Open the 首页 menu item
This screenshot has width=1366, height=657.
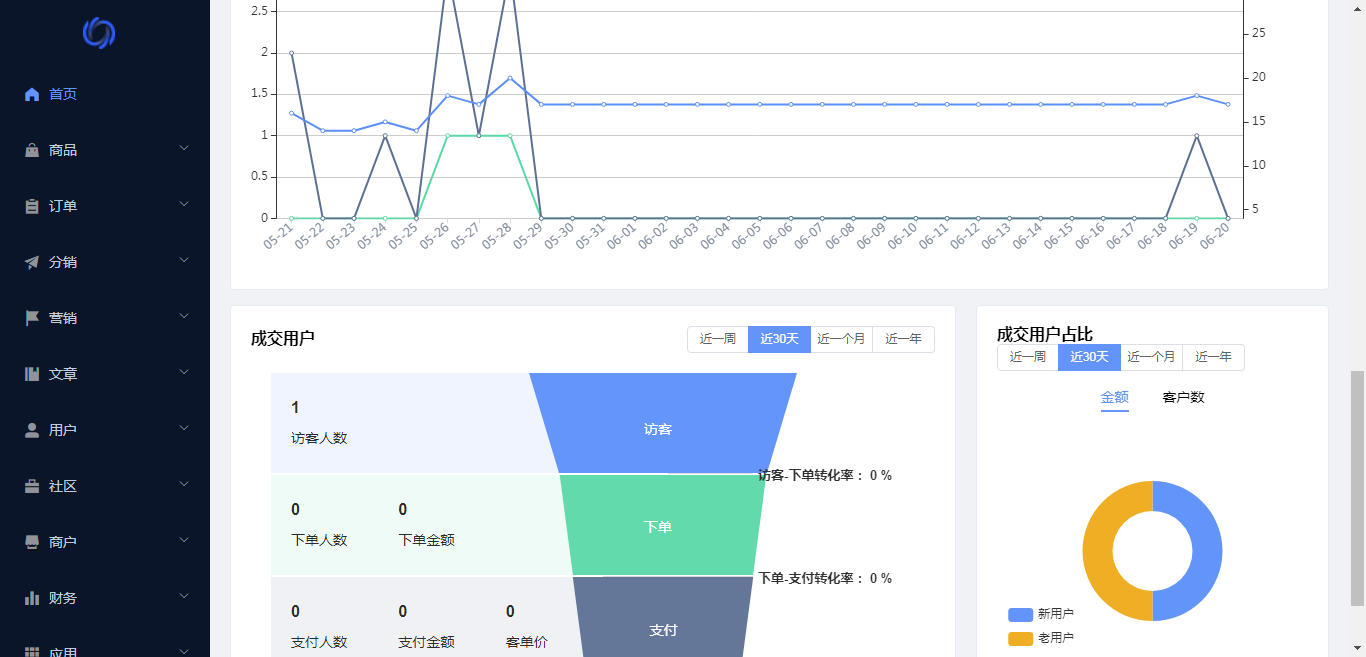(105, 94)
